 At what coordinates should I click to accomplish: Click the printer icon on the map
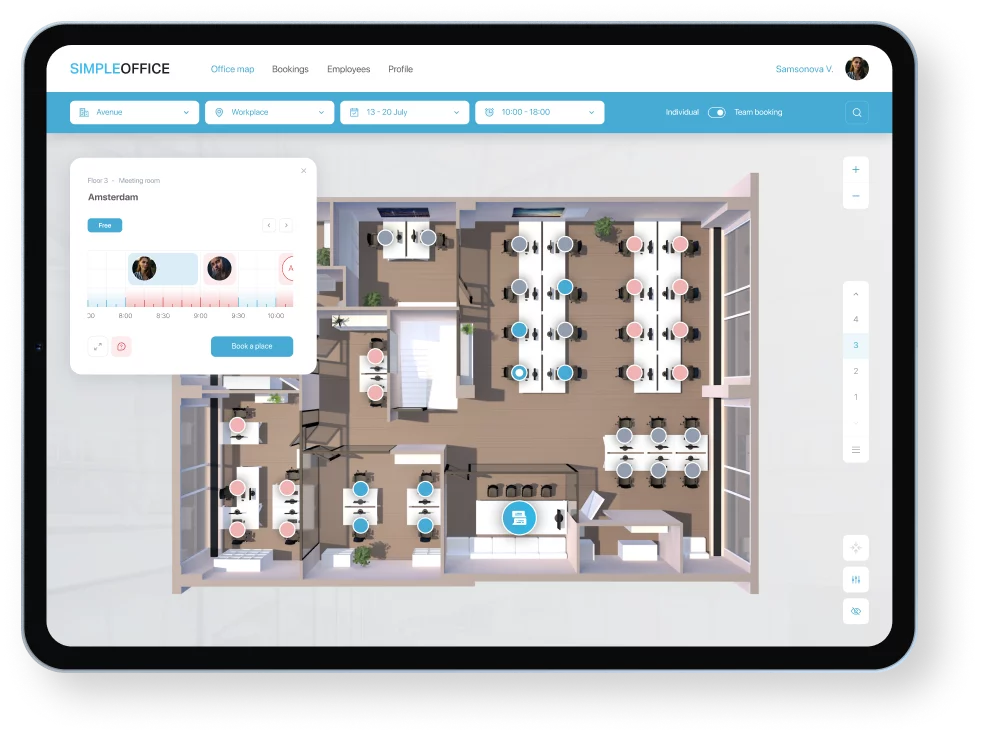520,518
